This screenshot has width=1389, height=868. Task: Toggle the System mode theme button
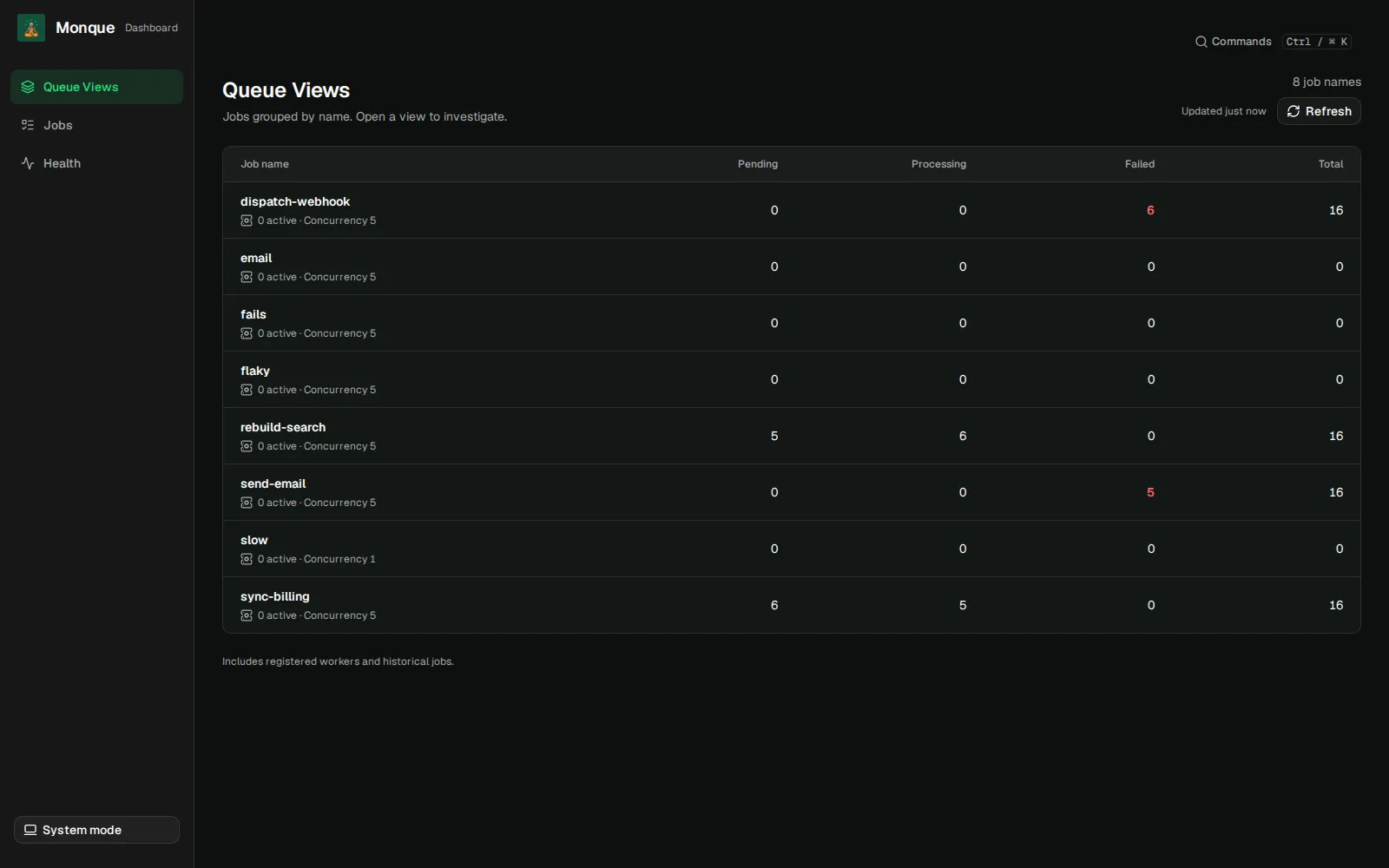point(96,830)
